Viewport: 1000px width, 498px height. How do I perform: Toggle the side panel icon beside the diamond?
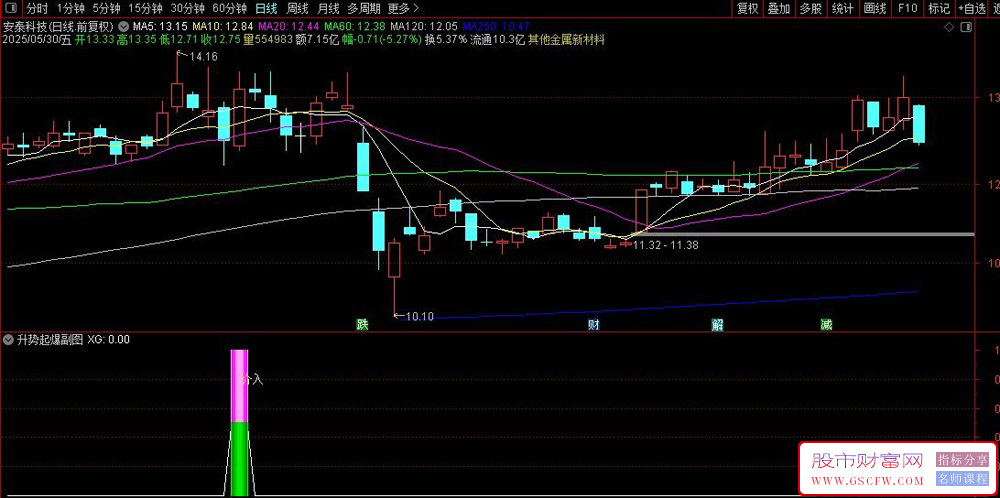click(966, 27)
